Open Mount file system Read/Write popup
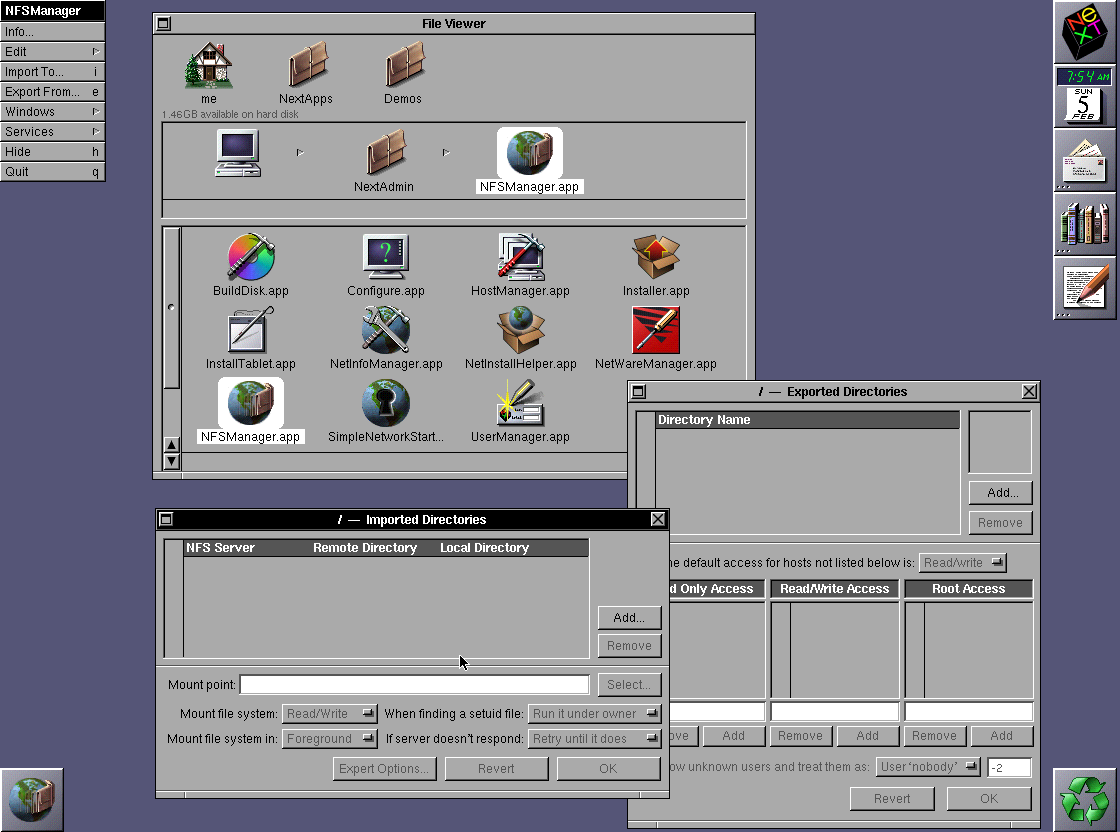Viewport: 1120px width, 832px height. [x=330, y=713]
